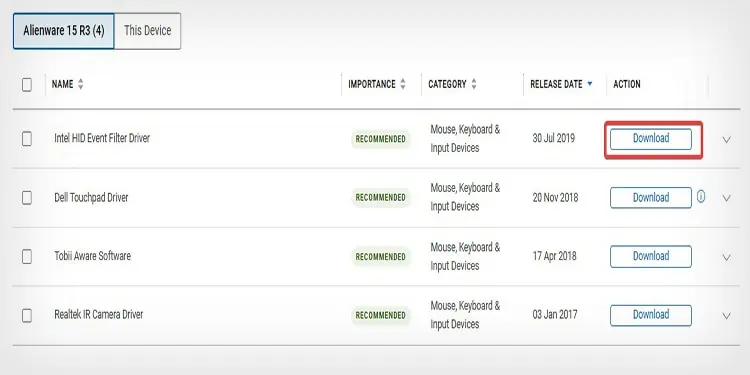Select the Dell Touchpad Driver checkbox

coord(27,198)
